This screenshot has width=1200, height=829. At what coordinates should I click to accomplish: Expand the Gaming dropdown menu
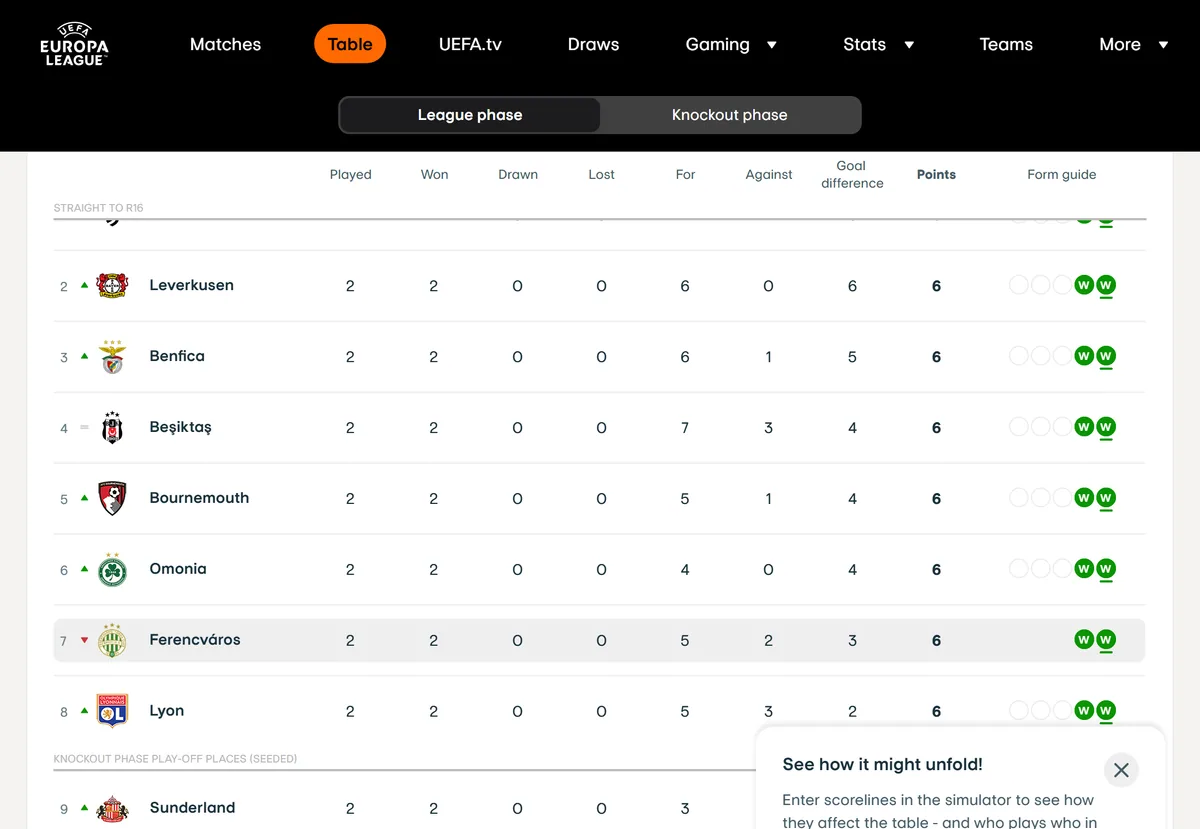731,45
